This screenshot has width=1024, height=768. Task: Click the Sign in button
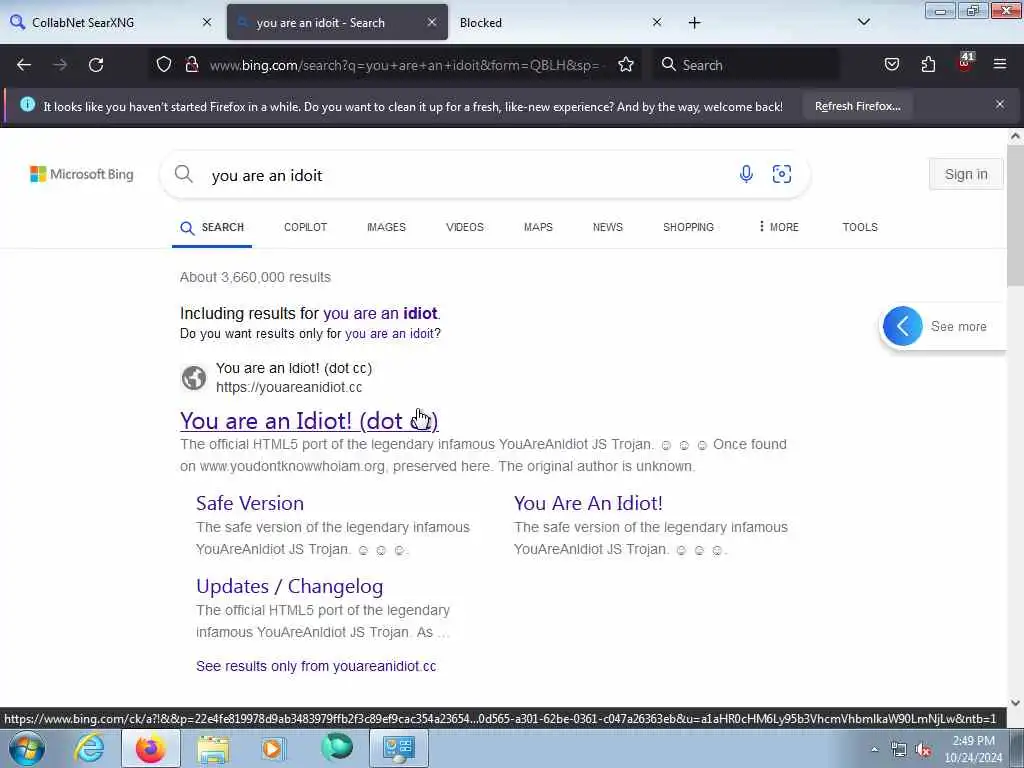tap(966, 174)
